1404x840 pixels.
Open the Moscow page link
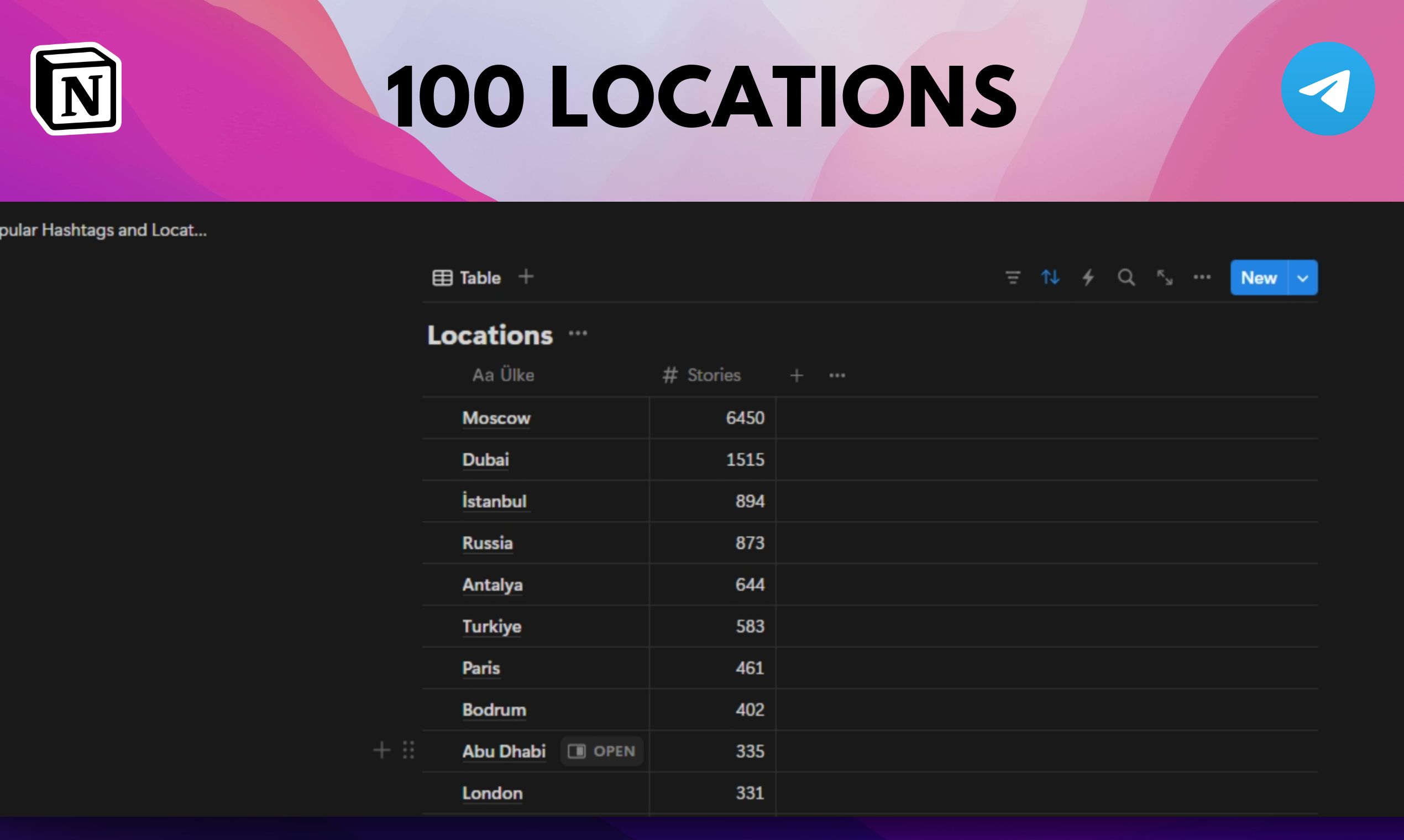pos(496,418)
